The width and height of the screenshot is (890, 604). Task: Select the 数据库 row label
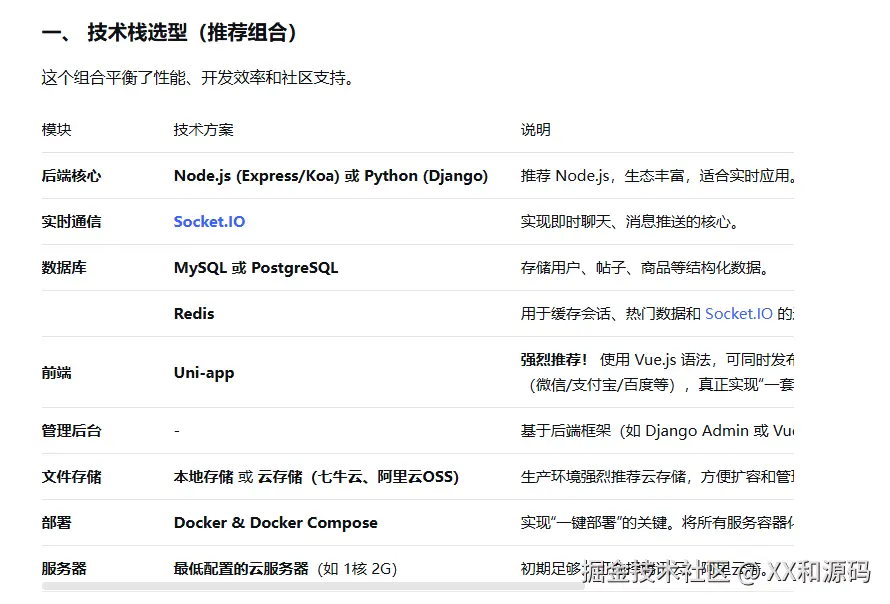coord(64,267)
